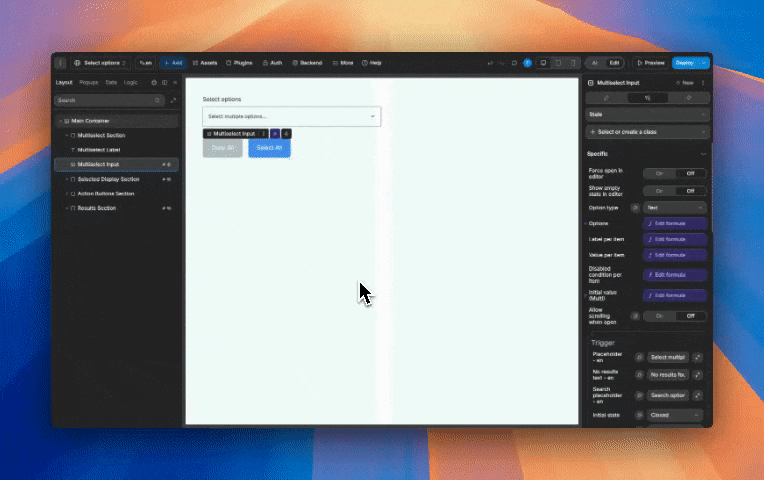The image size is (764, 480).
Task: Open the Plugins menu
Action: 239,63
